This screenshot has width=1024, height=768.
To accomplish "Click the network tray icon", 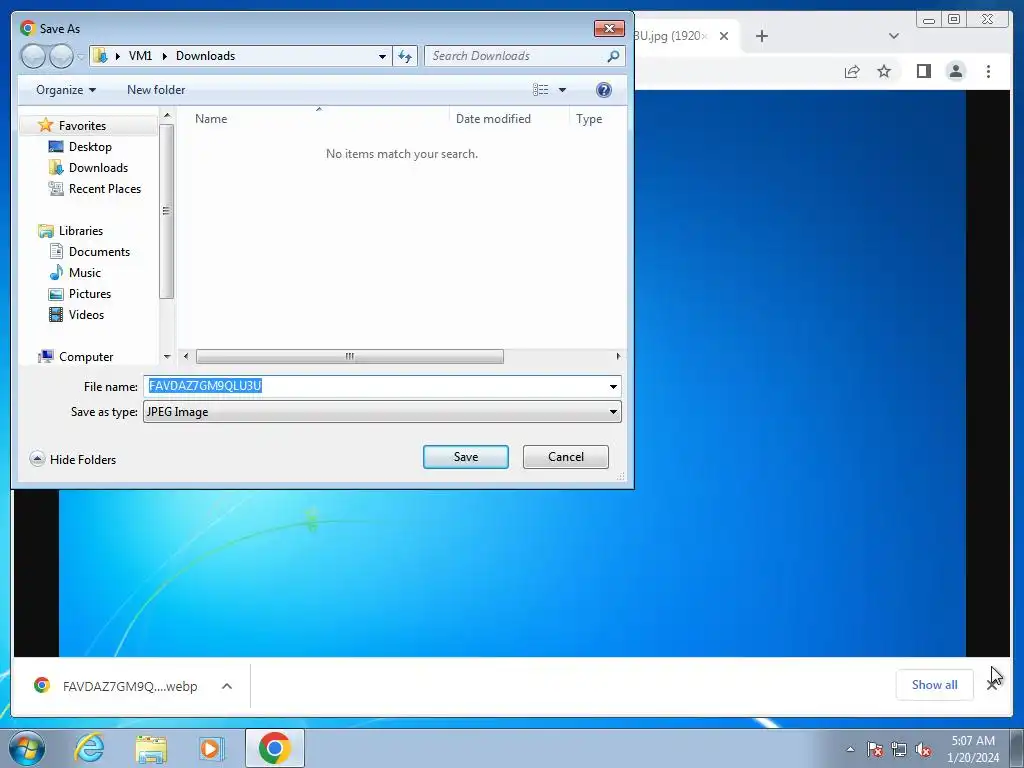I will coord(899,749).
